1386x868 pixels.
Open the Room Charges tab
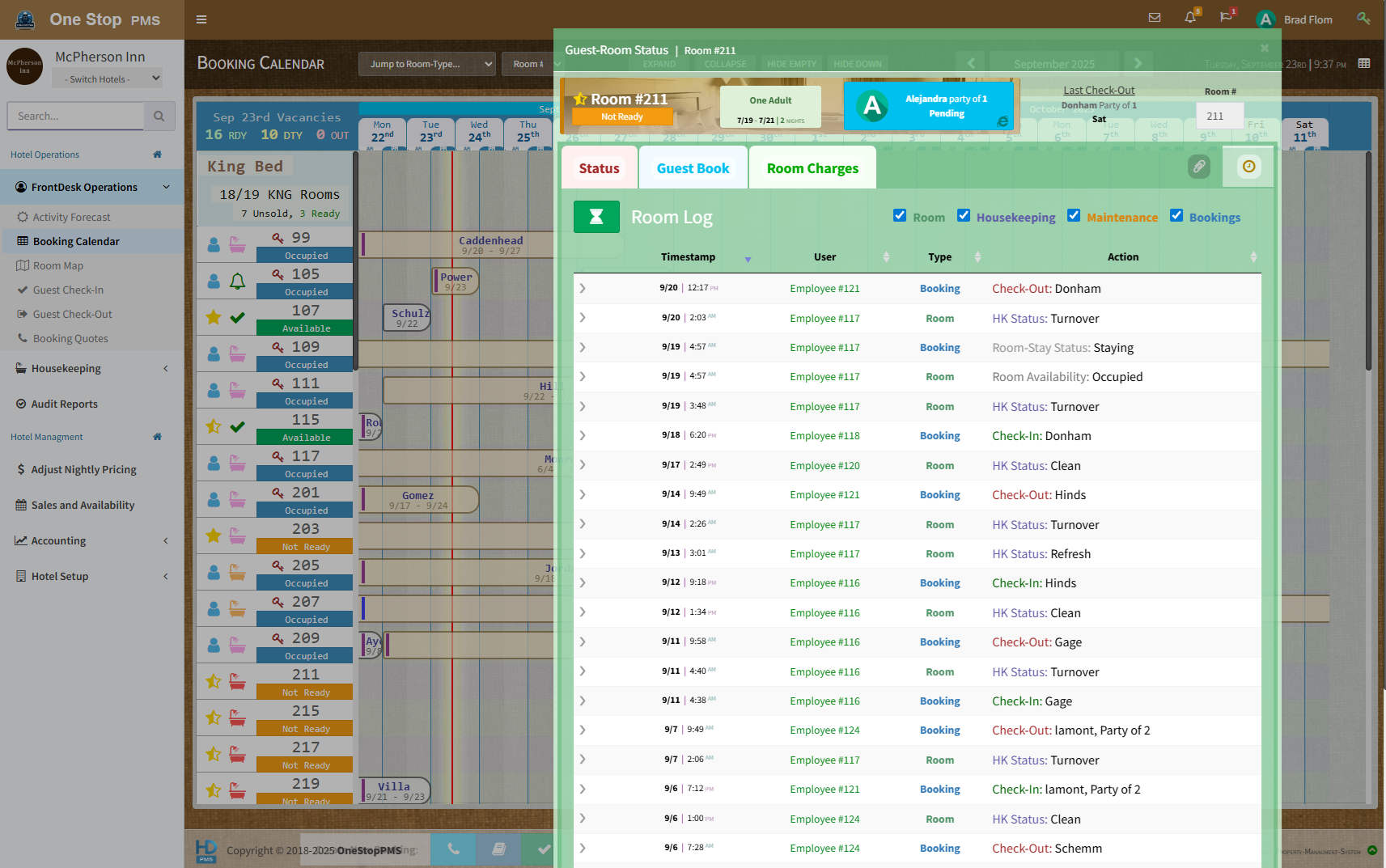[812, 168]
